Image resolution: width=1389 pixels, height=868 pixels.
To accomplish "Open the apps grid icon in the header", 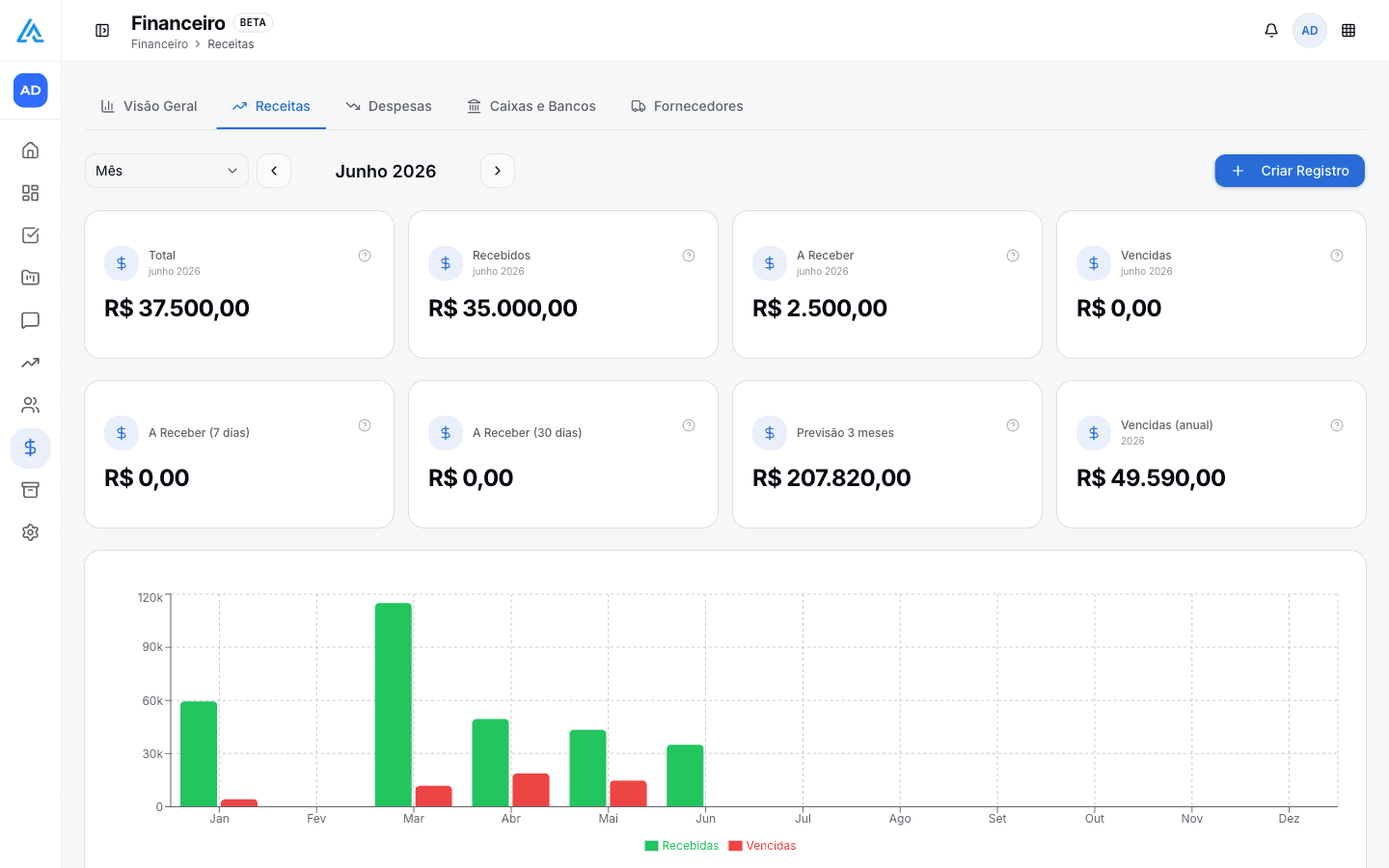I will click(1348, 31).
